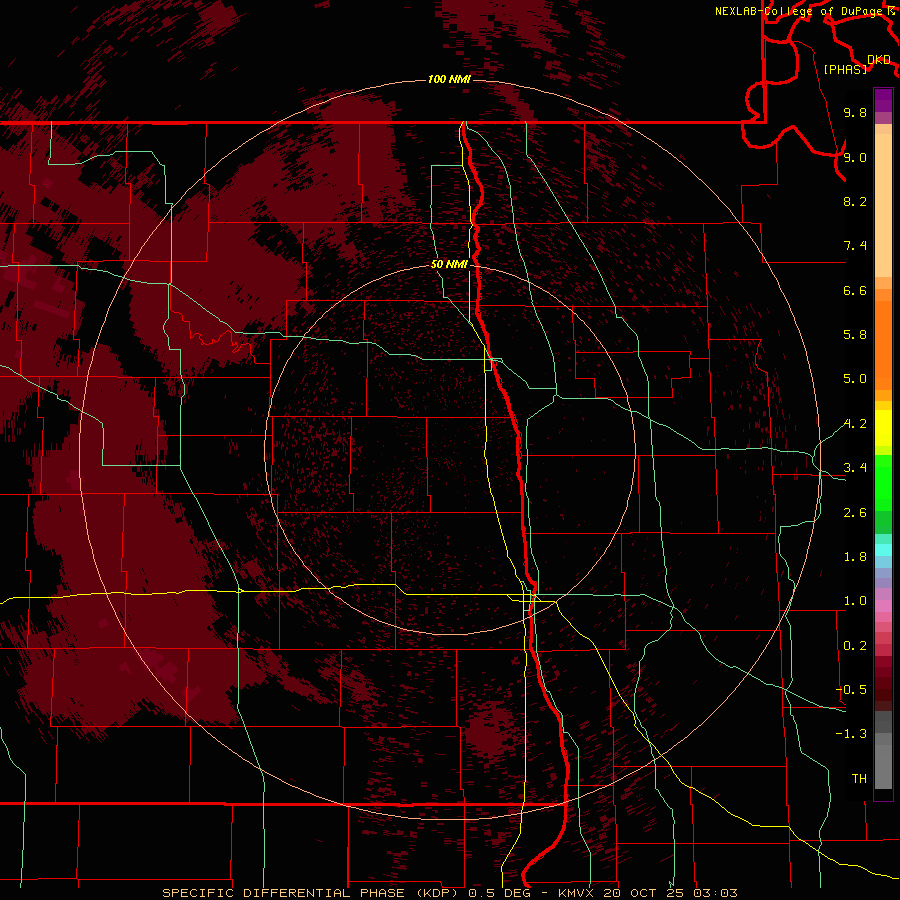900x900 pixels.
Task: Click the gray TH segment of color bar
Action: [x=883, y=766]
